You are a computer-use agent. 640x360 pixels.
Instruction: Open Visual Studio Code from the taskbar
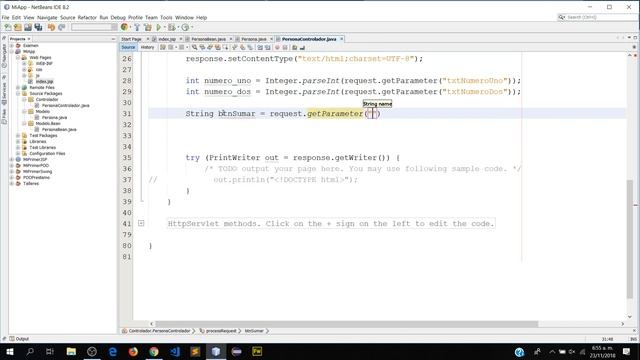coord(175,351)
